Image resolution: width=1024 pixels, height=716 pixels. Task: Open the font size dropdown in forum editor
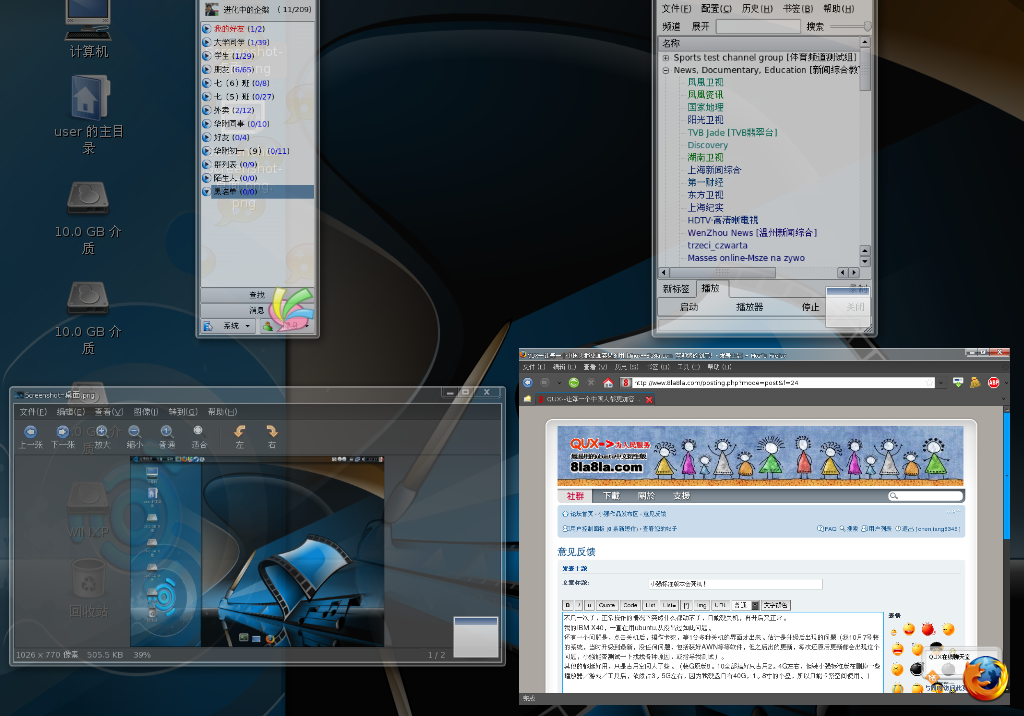pos(745,606)
